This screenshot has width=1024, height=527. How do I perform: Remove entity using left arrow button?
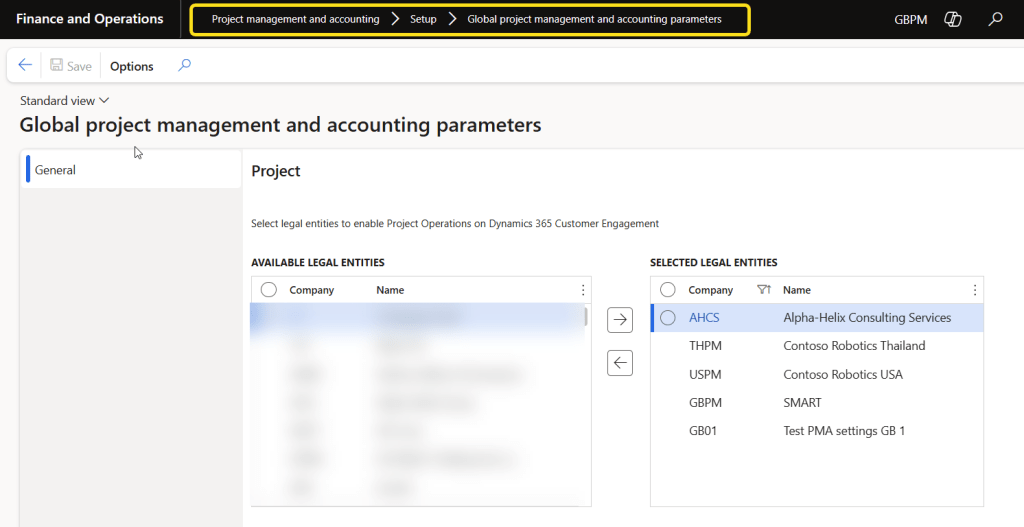pos(620,363)
